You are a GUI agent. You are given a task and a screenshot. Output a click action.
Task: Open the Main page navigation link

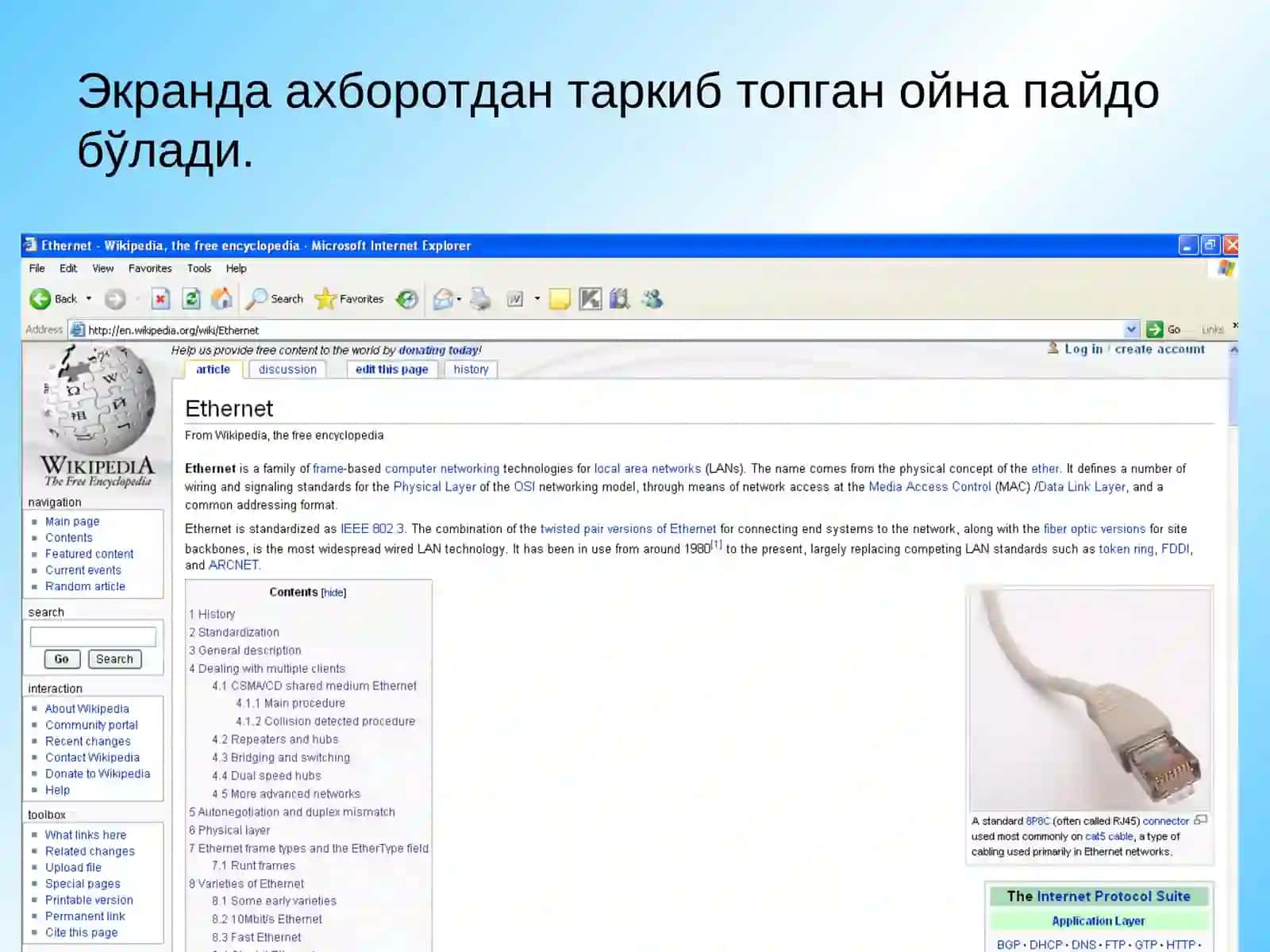(x=72, y=521)
